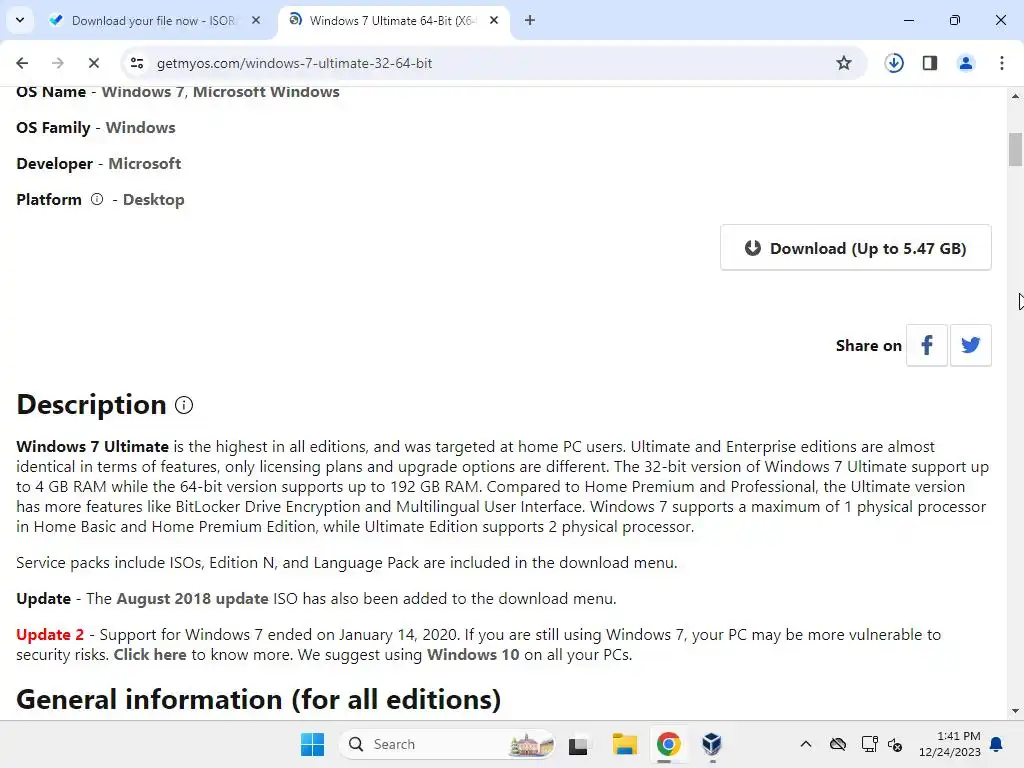This screenshot has height=768, width=1024.
Task: Open the network tray icon
Action: (x=869, y=744)
